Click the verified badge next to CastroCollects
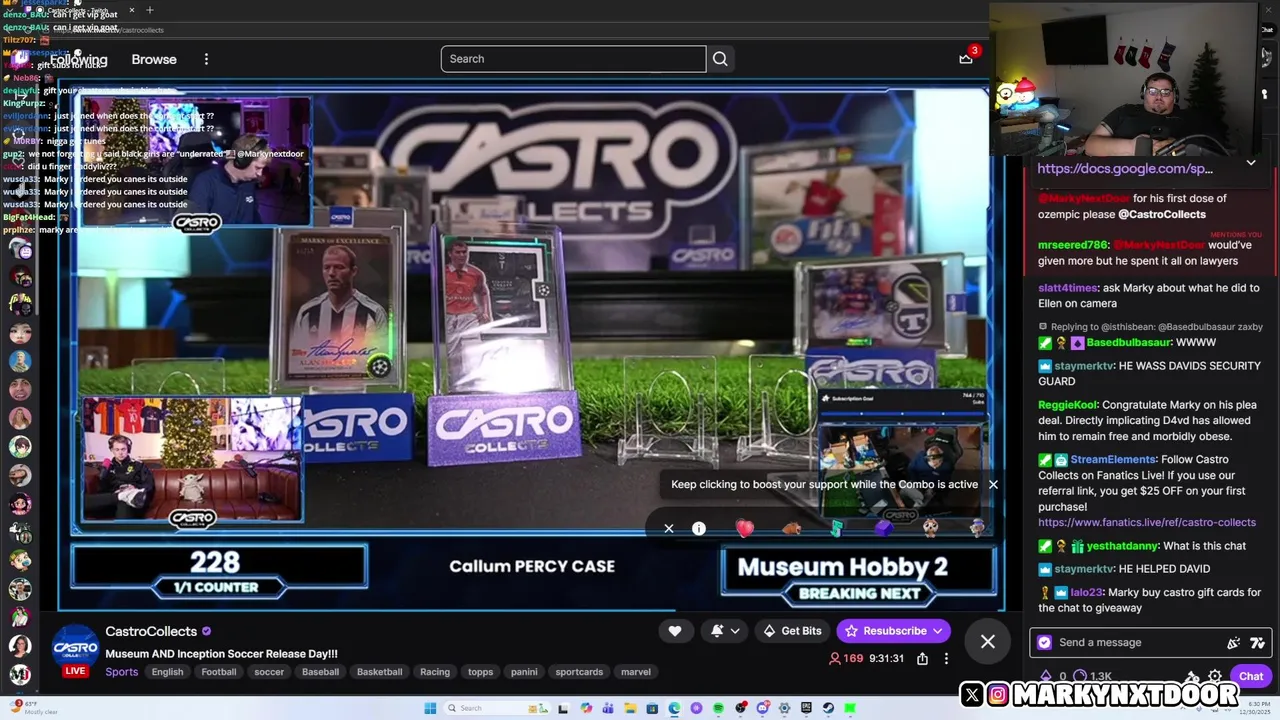 (x=207, y=632)
